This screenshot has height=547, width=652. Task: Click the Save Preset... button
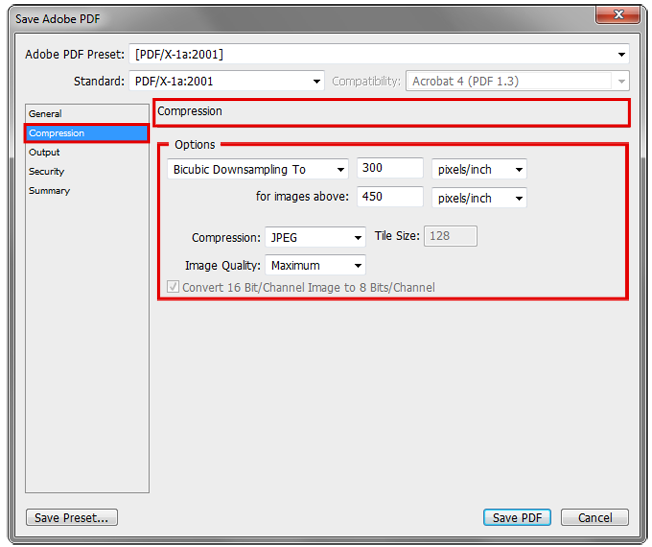(72, 517)
